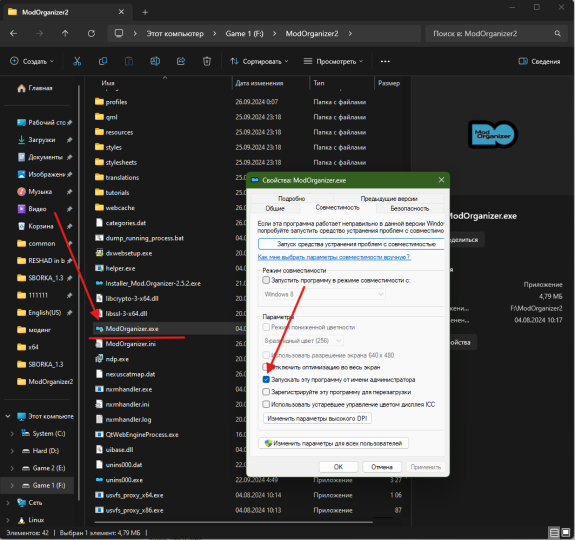
Task: Toggle register program for restart checkbox
Action: point(266,392)
